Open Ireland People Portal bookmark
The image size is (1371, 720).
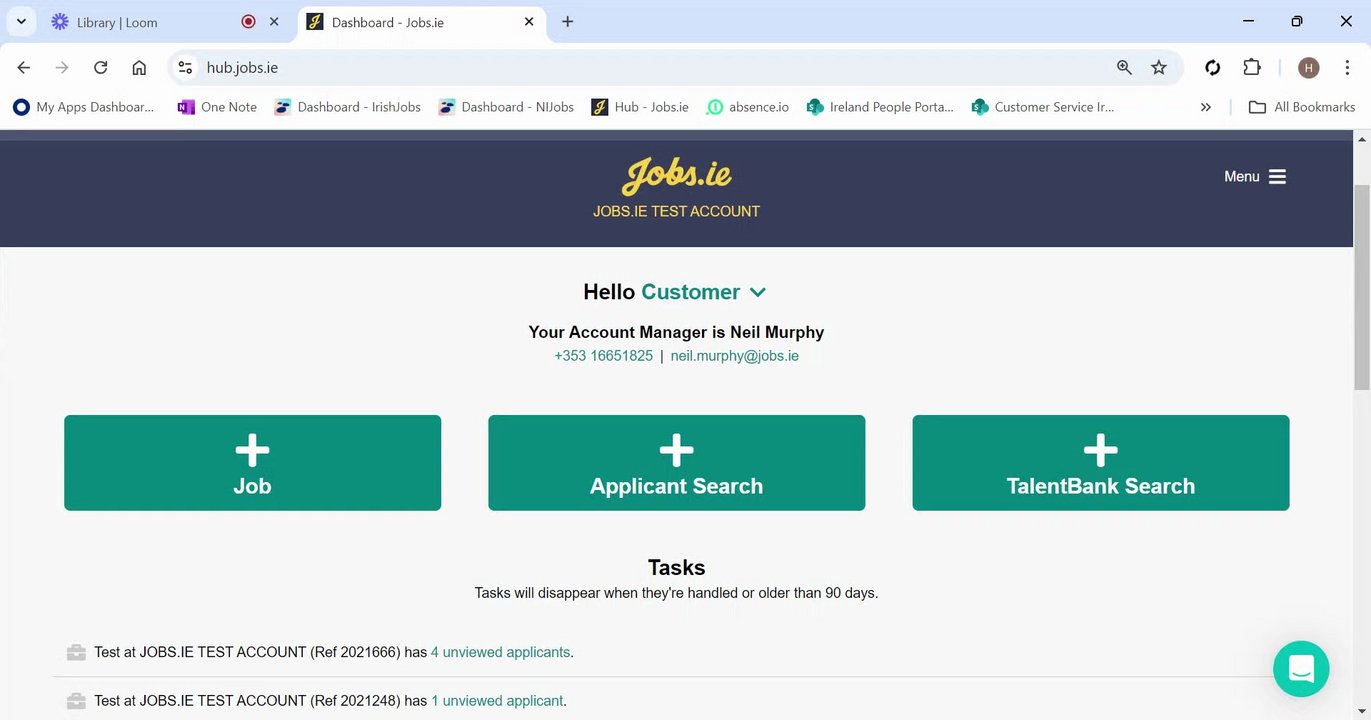coord(880,107)
